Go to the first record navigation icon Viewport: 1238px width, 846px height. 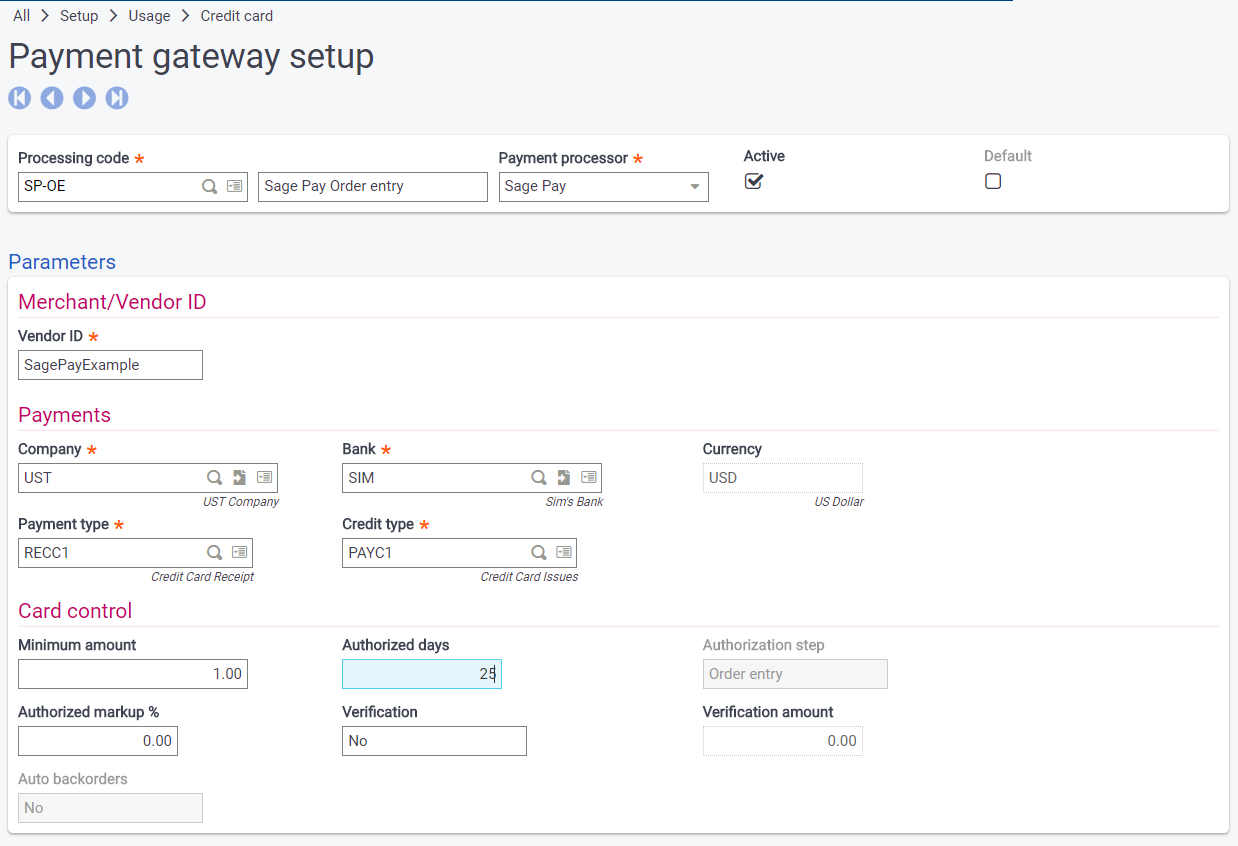pos(20,98)
